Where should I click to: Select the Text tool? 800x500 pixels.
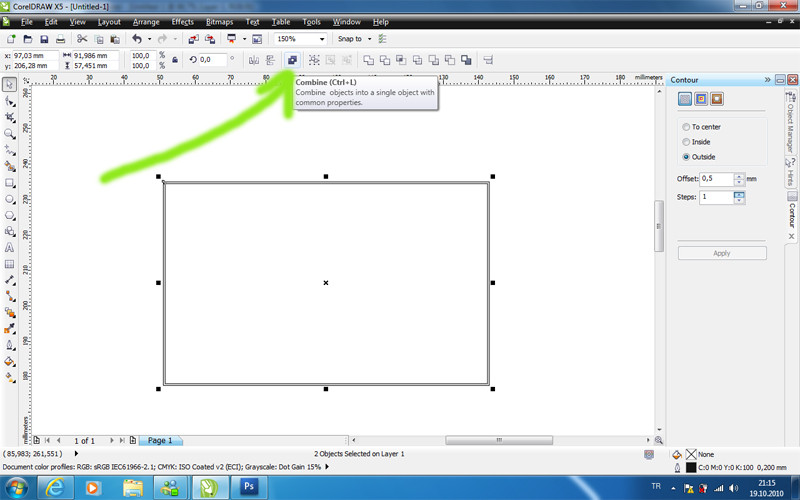(9, 248)
